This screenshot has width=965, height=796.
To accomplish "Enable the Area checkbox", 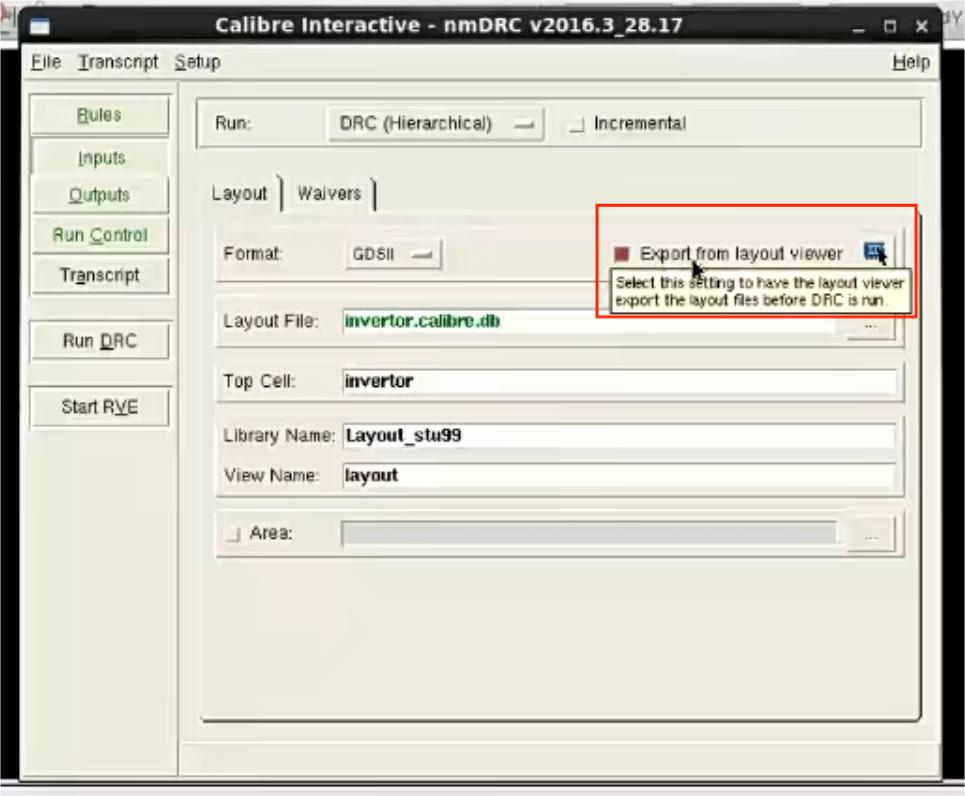I will point(233,533).
